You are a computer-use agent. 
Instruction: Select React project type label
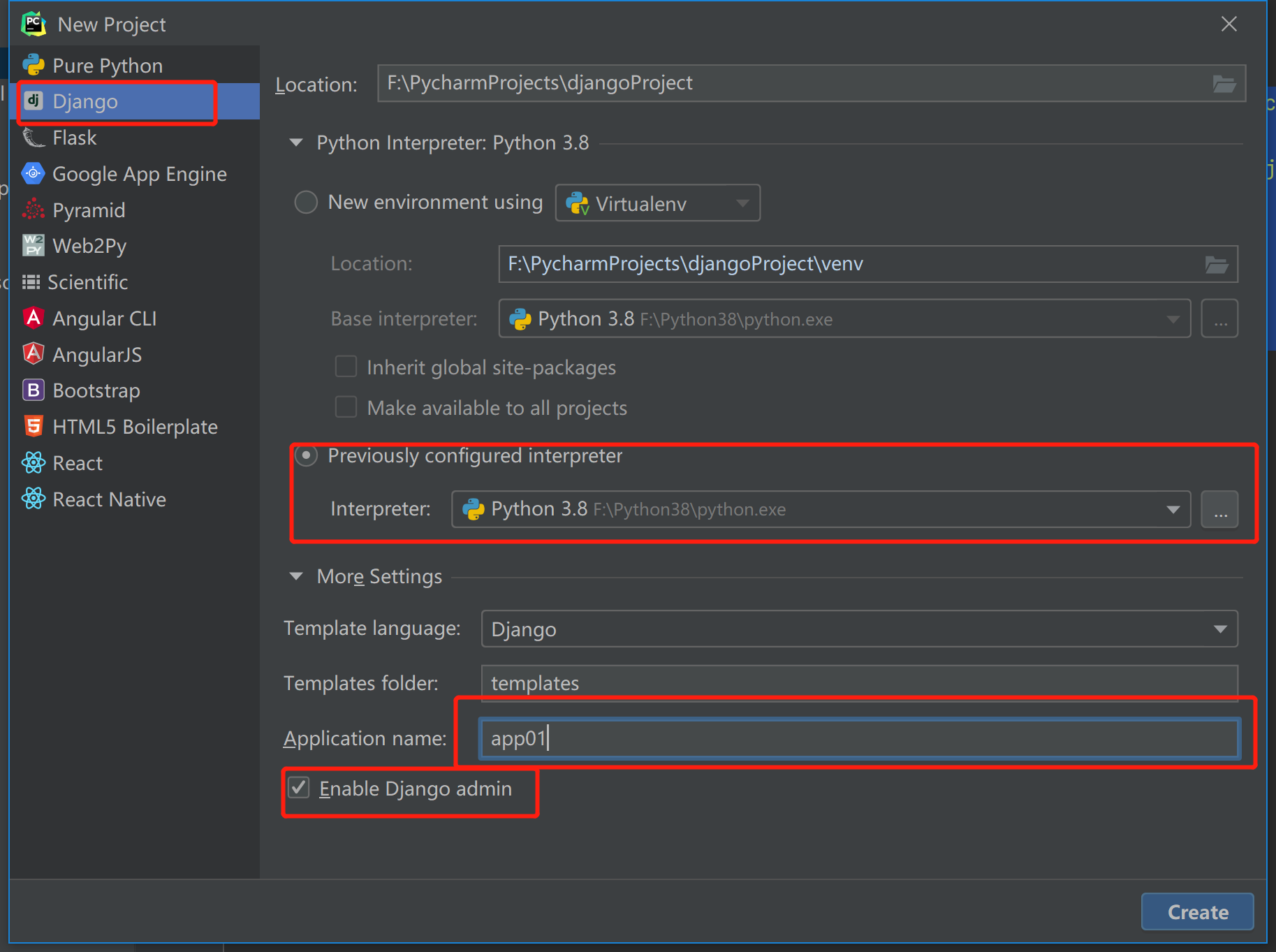point(78,463)
